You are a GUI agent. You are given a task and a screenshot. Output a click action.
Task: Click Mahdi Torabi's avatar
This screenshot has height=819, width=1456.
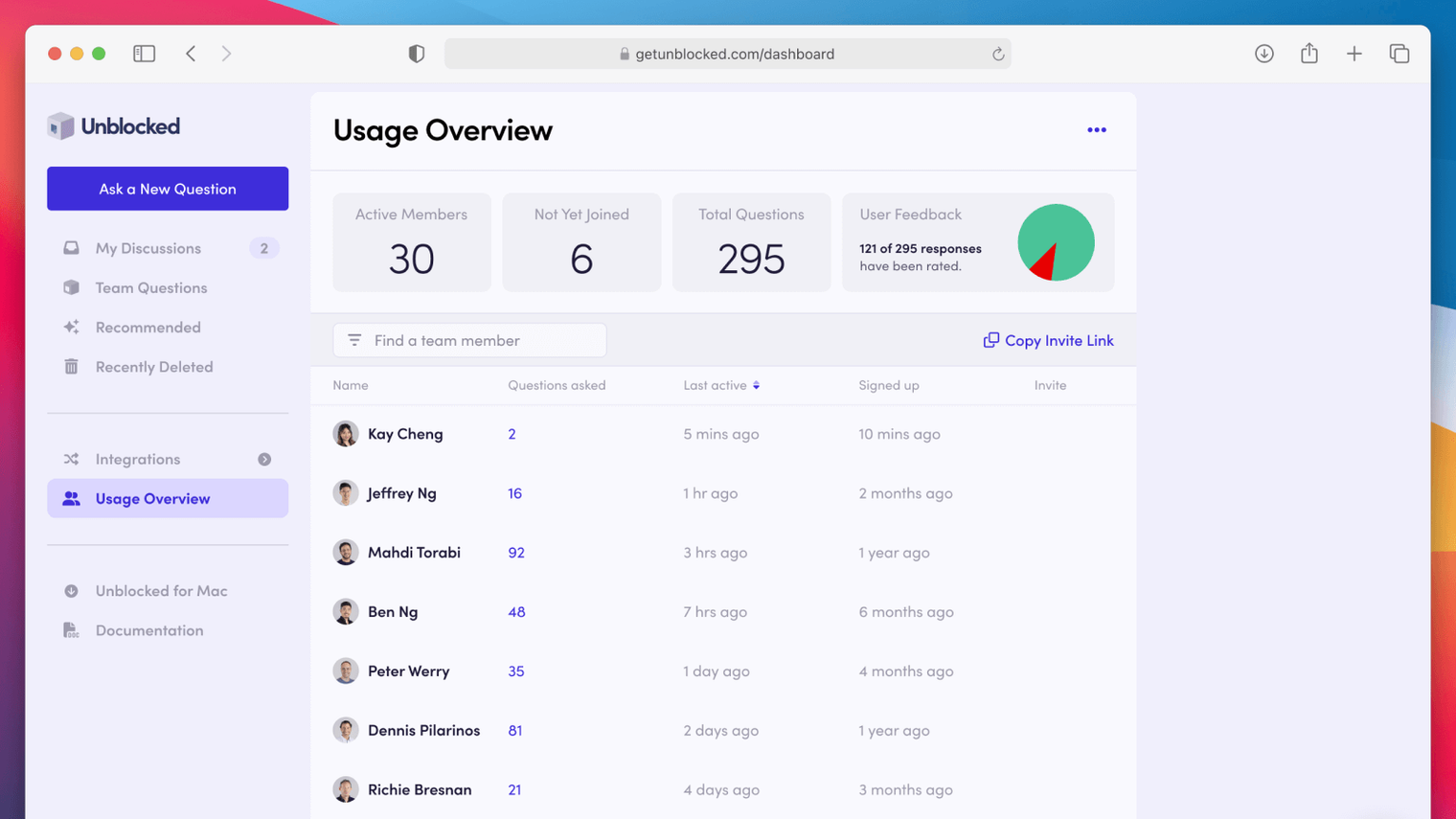pos(346,553)
